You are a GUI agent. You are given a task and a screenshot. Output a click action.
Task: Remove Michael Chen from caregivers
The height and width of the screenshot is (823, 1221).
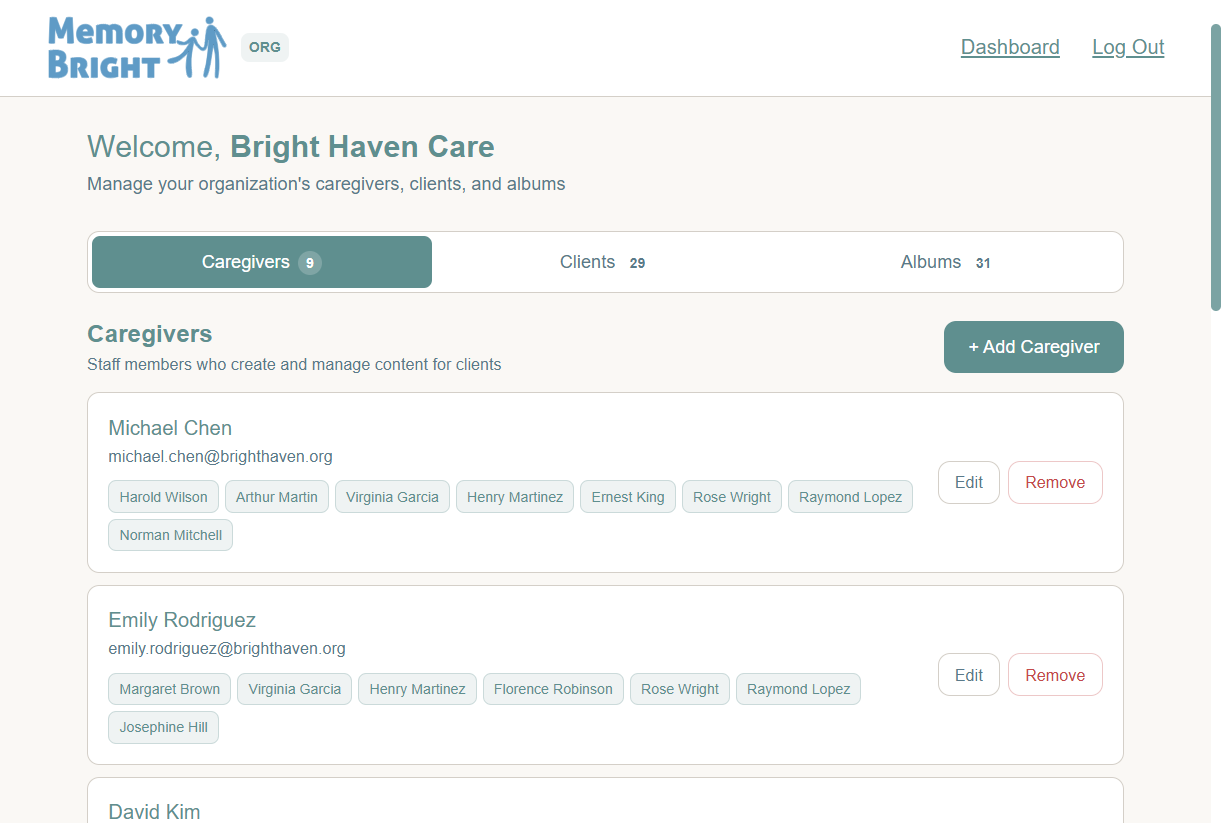[1055, 482]
